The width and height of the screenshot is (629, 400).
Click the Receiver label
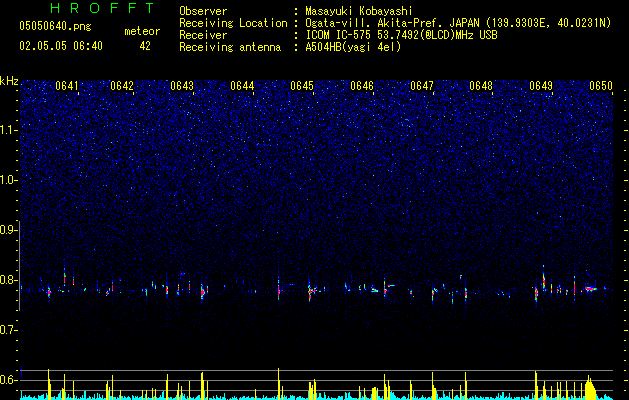(203, 35)
